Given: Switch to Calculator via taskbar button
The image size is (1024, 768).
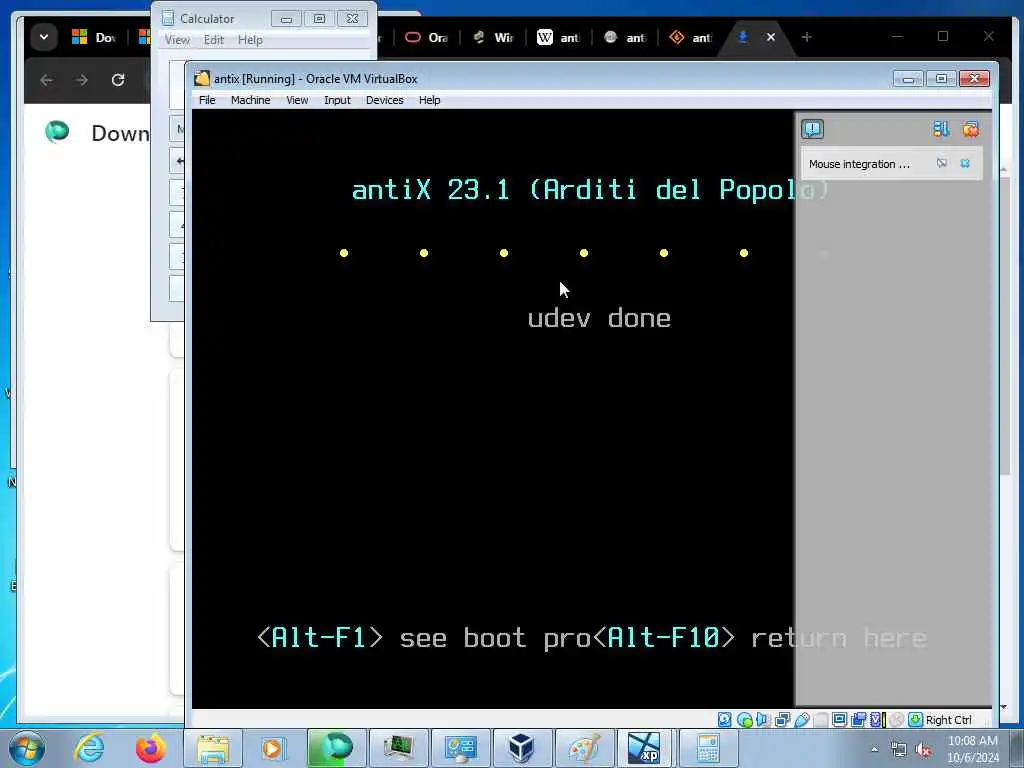Looking at the screenshot, I should (x=708, y=748).
